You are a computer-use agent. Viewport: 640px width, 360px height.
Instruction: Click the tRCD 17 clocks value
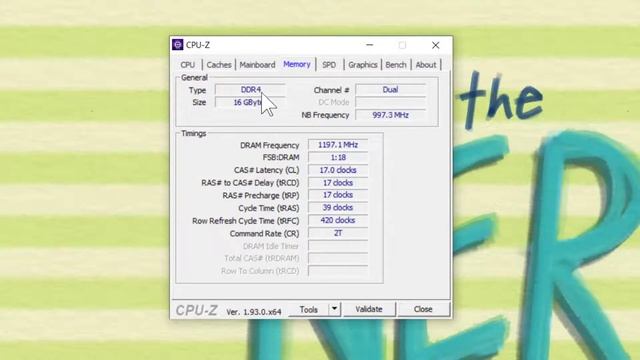[x=338, y=183]
